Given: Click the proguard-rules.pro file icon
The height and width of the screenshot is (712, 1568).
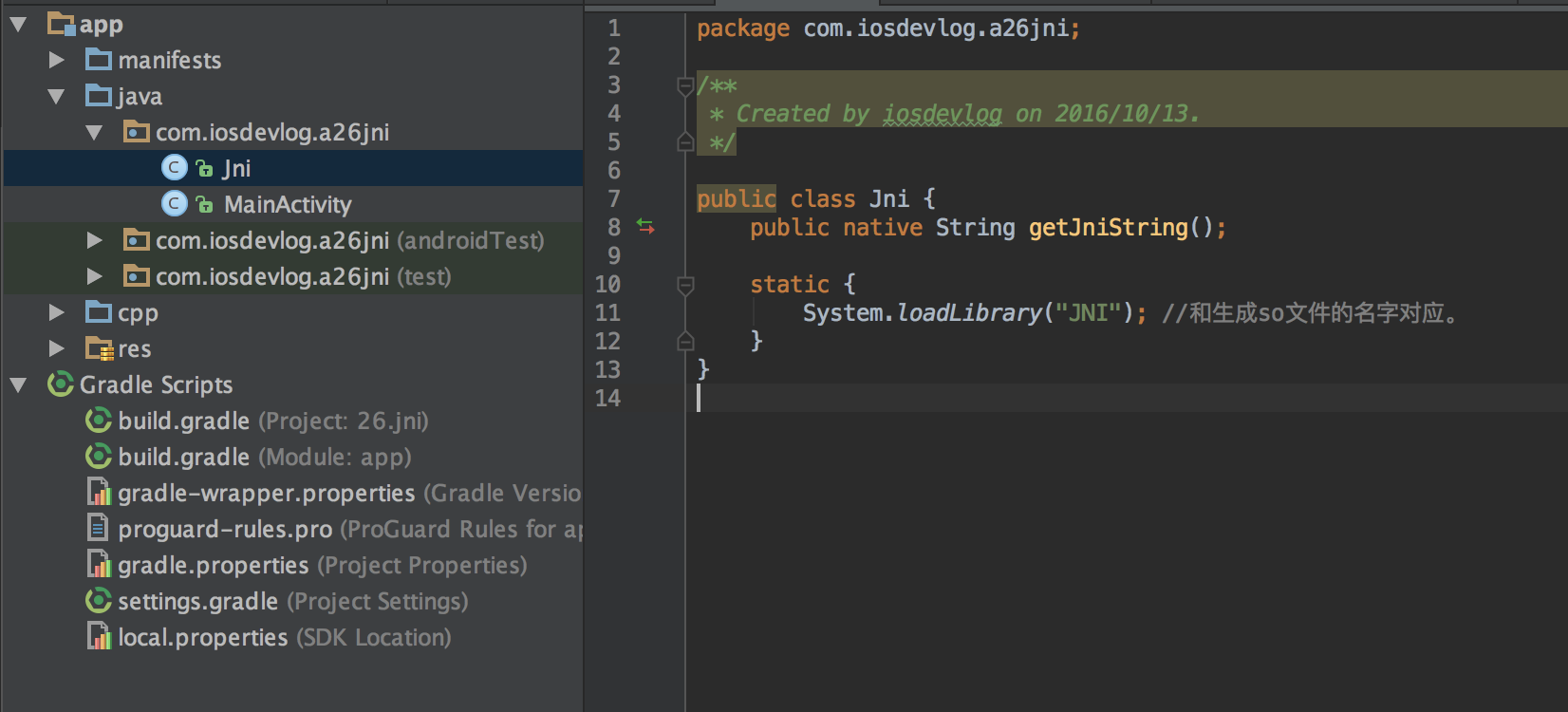Looking at the screenshot, I should coord(97,527).
